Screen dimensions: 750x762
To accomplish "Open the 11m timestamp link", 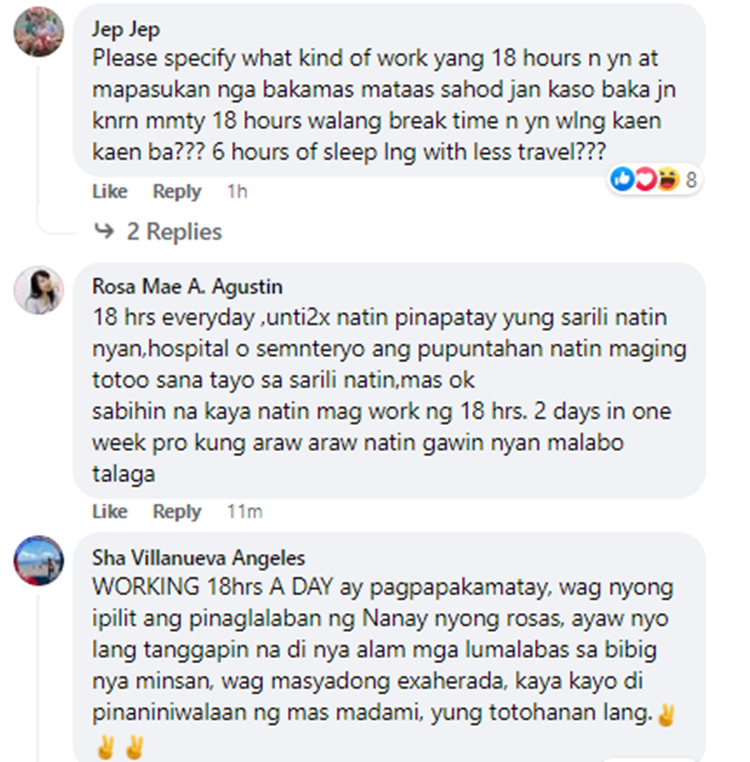I will pos(245,512).
